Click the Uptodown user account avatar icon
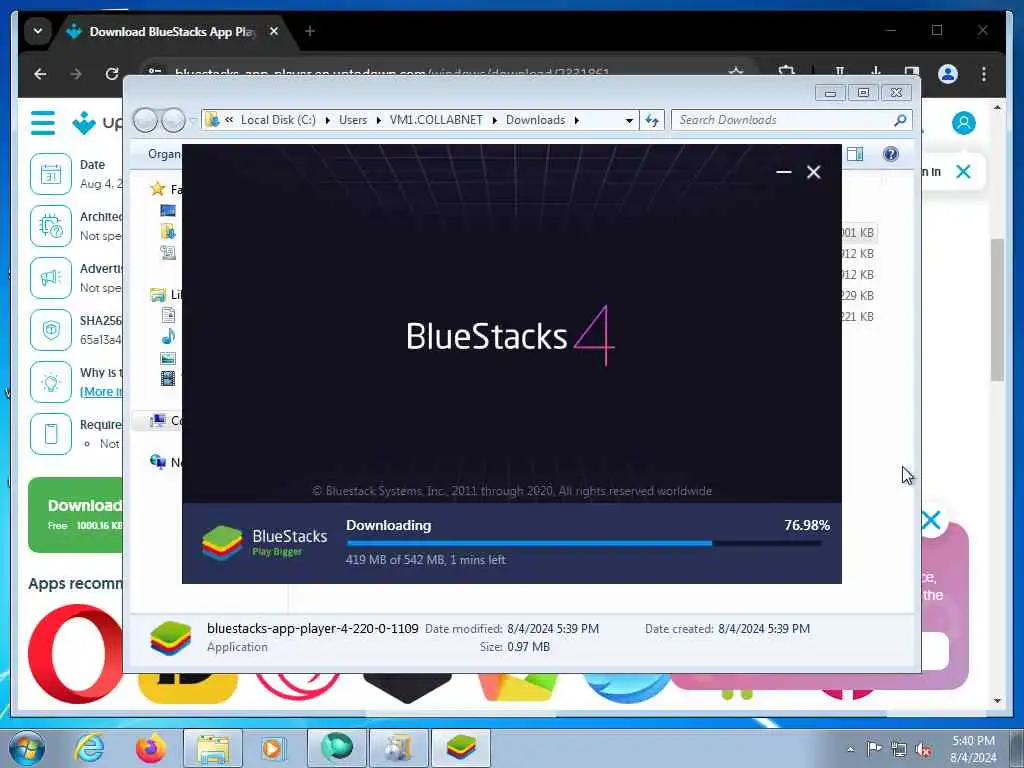The width and height of the screenshot is (1024, 768). click(x=963, y=123)
